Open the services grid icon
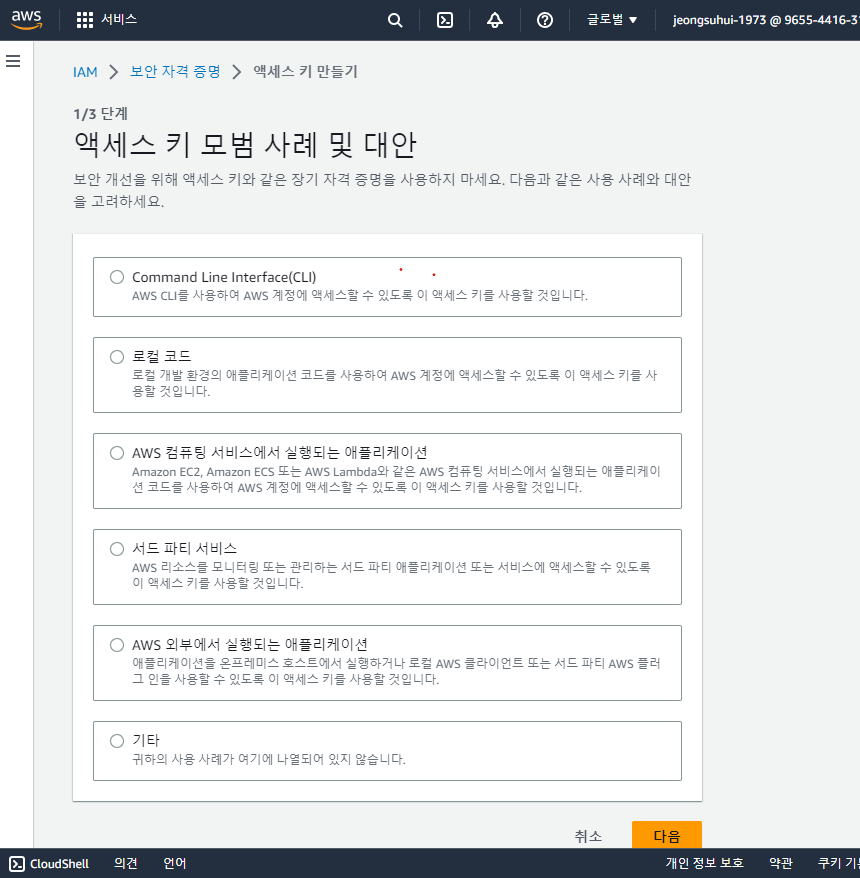860x878 pixels. tap(85, 20)
